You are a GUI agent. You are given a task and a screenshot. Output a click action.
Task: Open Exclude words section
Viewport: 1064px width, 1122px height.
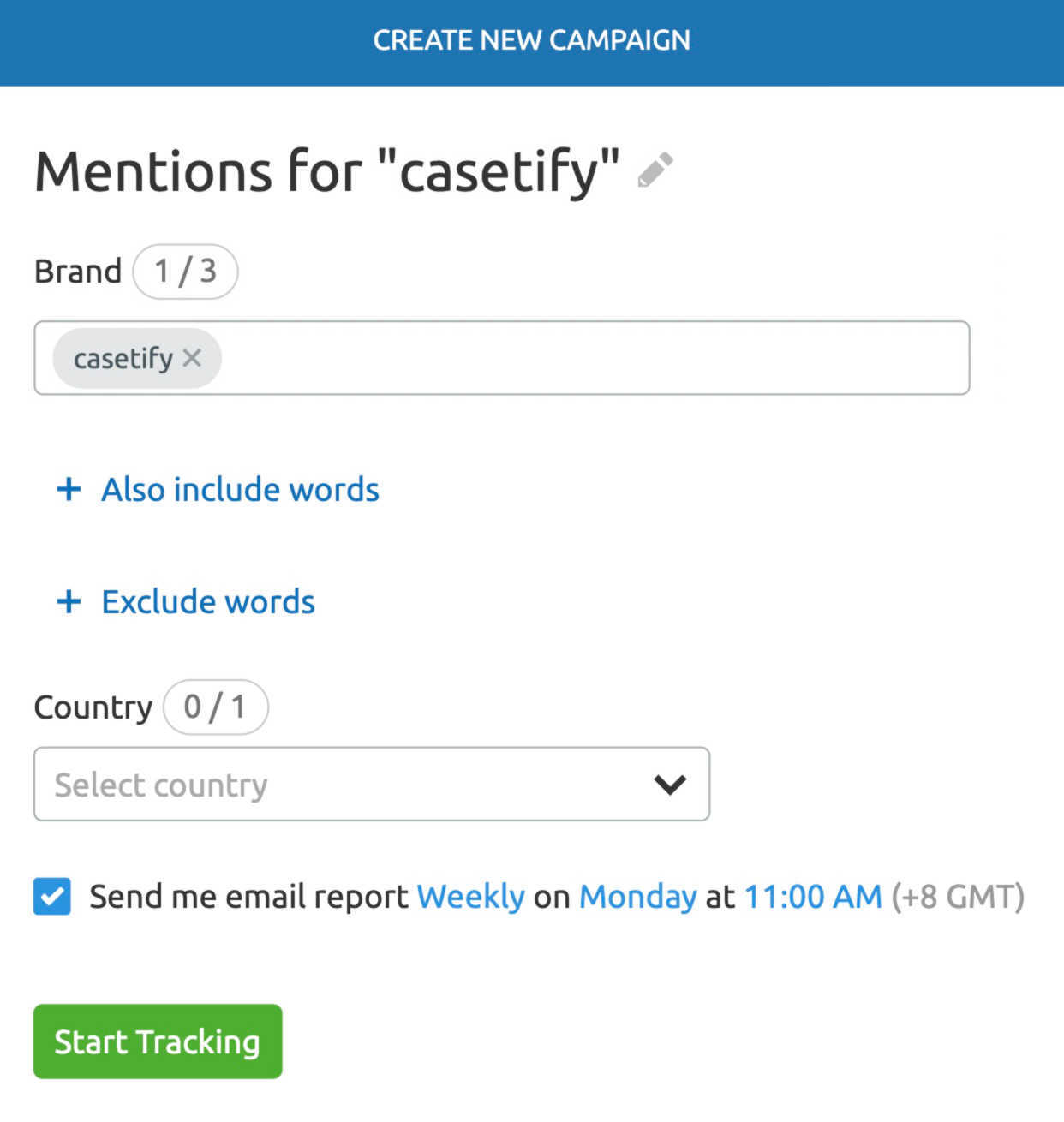pyautogui.click(x=207, y=601)
